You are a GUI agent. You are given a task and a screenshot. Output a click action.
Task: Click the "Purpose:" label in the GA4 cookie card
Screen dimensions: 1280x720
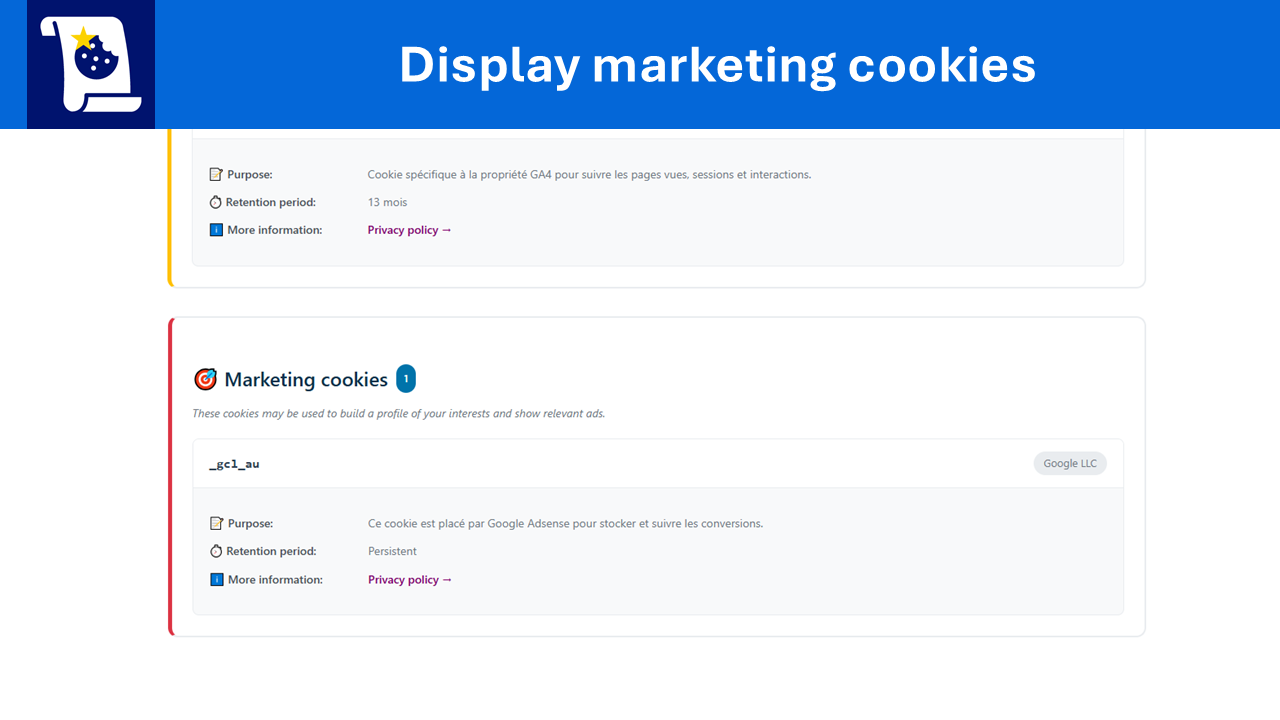250,174
